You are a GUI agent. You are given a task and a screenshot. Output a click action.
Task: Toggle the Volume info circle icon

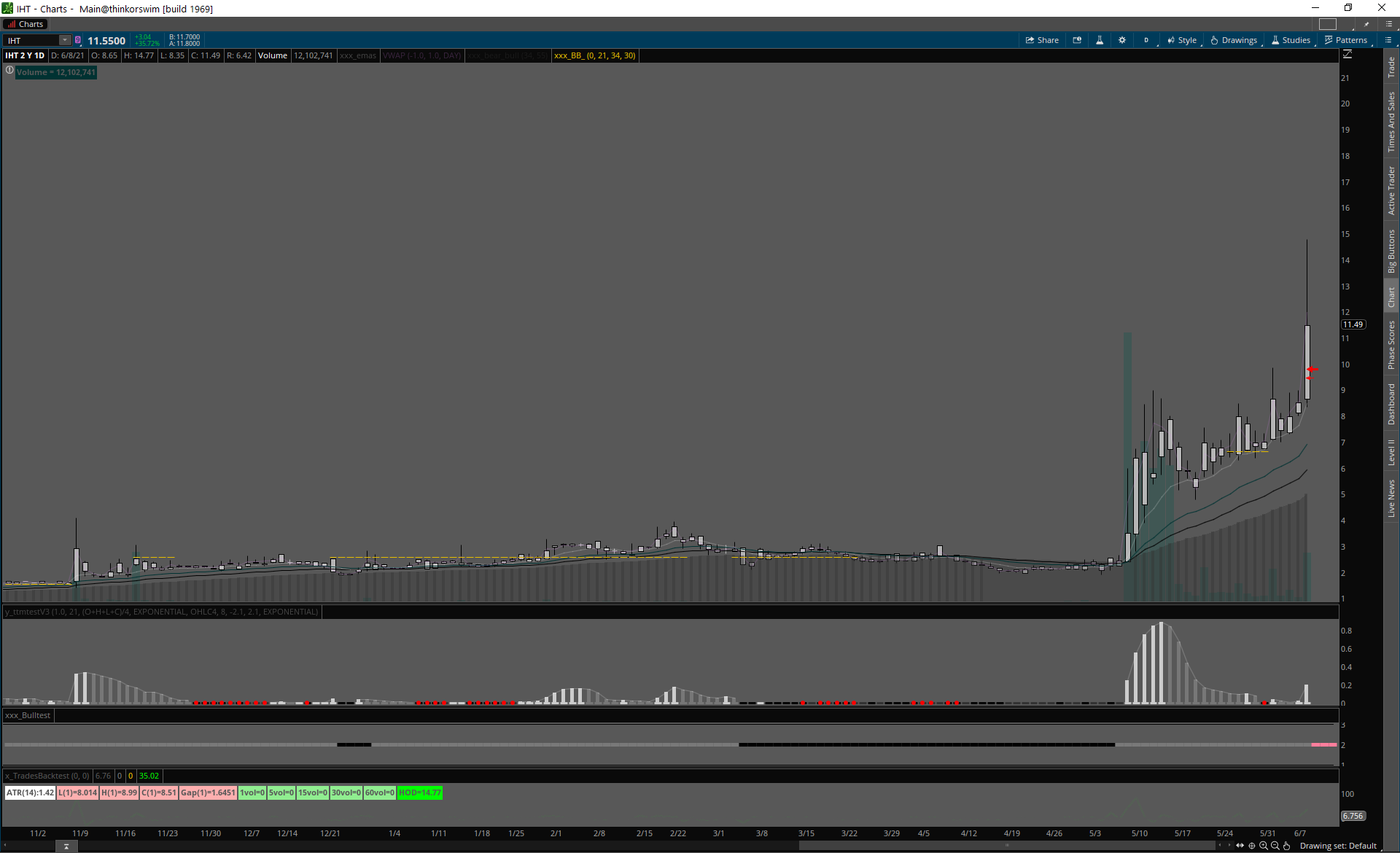pos(9,71)
